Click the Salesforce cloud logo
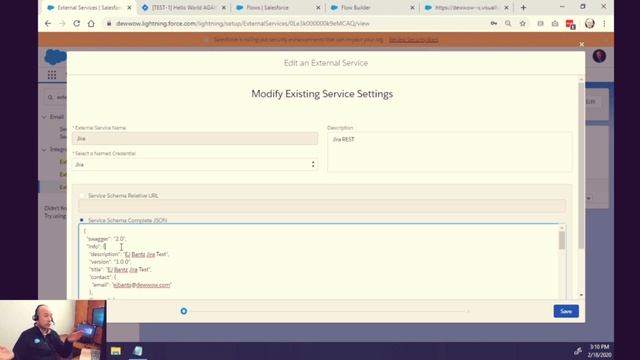The image size is (640, 360). pos(55,57)
